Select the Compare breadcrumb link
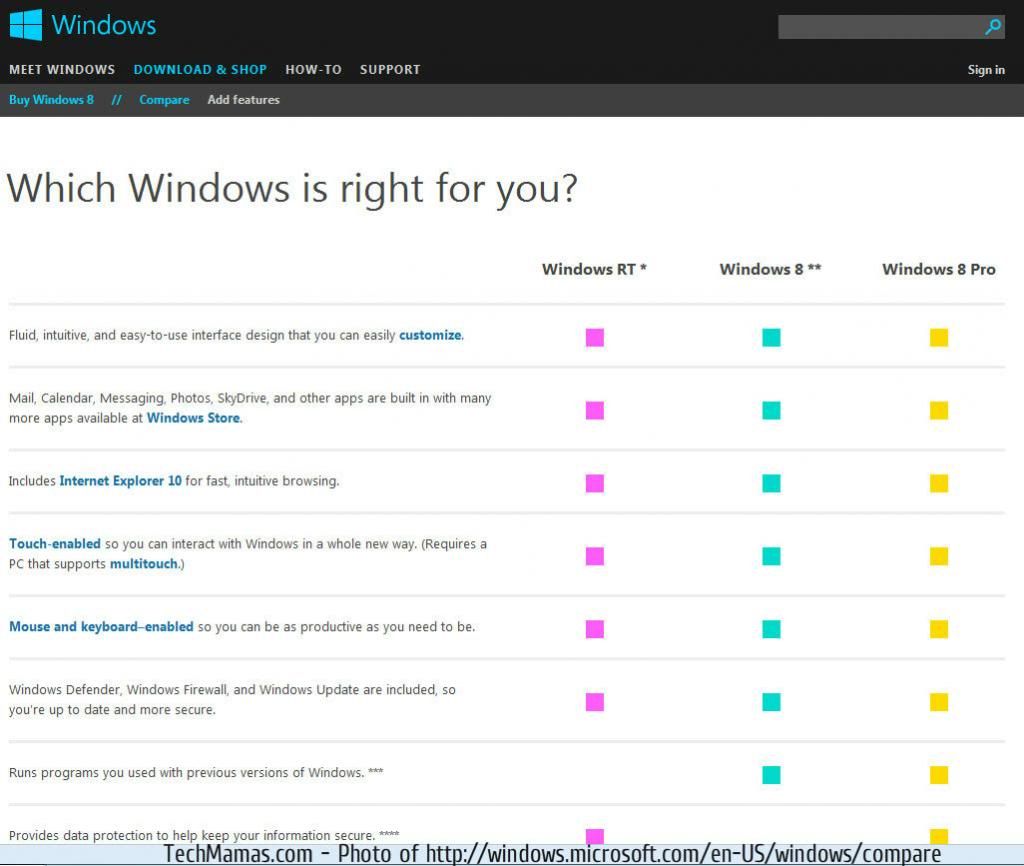This screenshot has height=866, width=1024. (164, 100)
